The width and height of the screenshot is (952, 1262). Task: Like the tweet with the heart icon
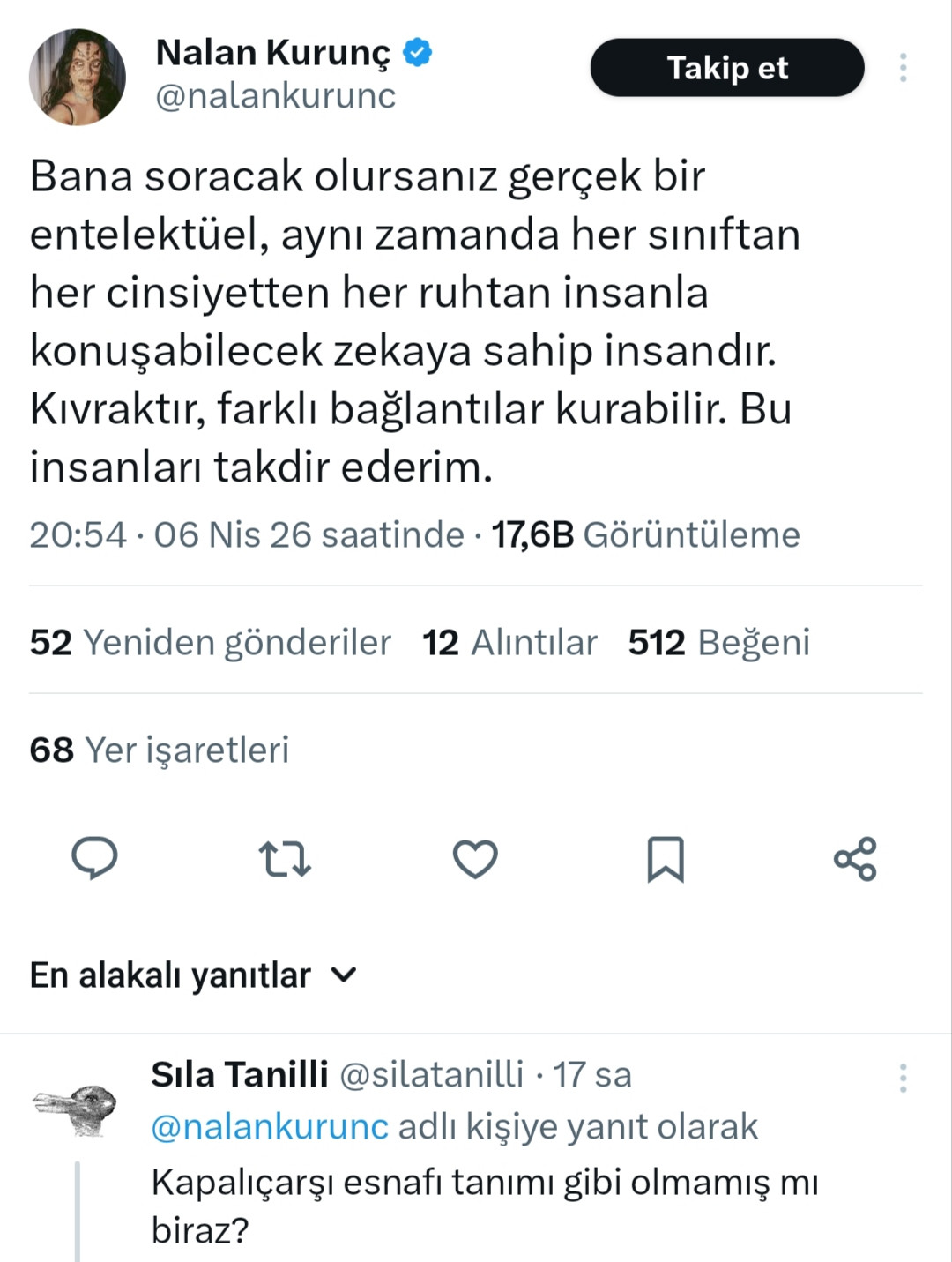click(x=475, y=859)
